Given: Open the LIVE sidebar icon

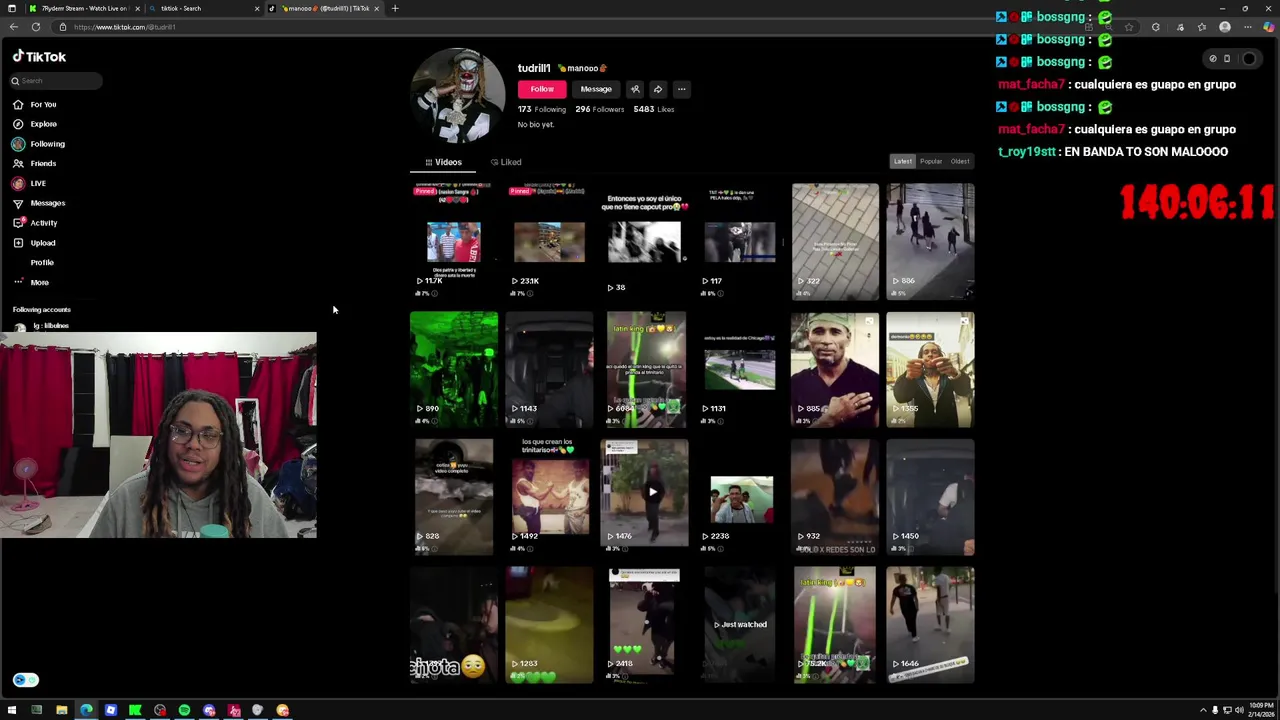Looking at the screenshot, I should point(18,183).
